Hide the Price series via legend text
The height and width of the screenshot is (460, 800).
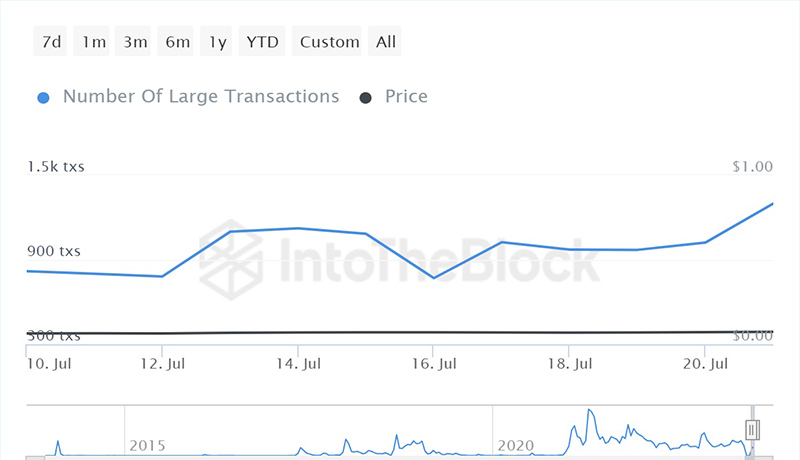coord(406,97)
